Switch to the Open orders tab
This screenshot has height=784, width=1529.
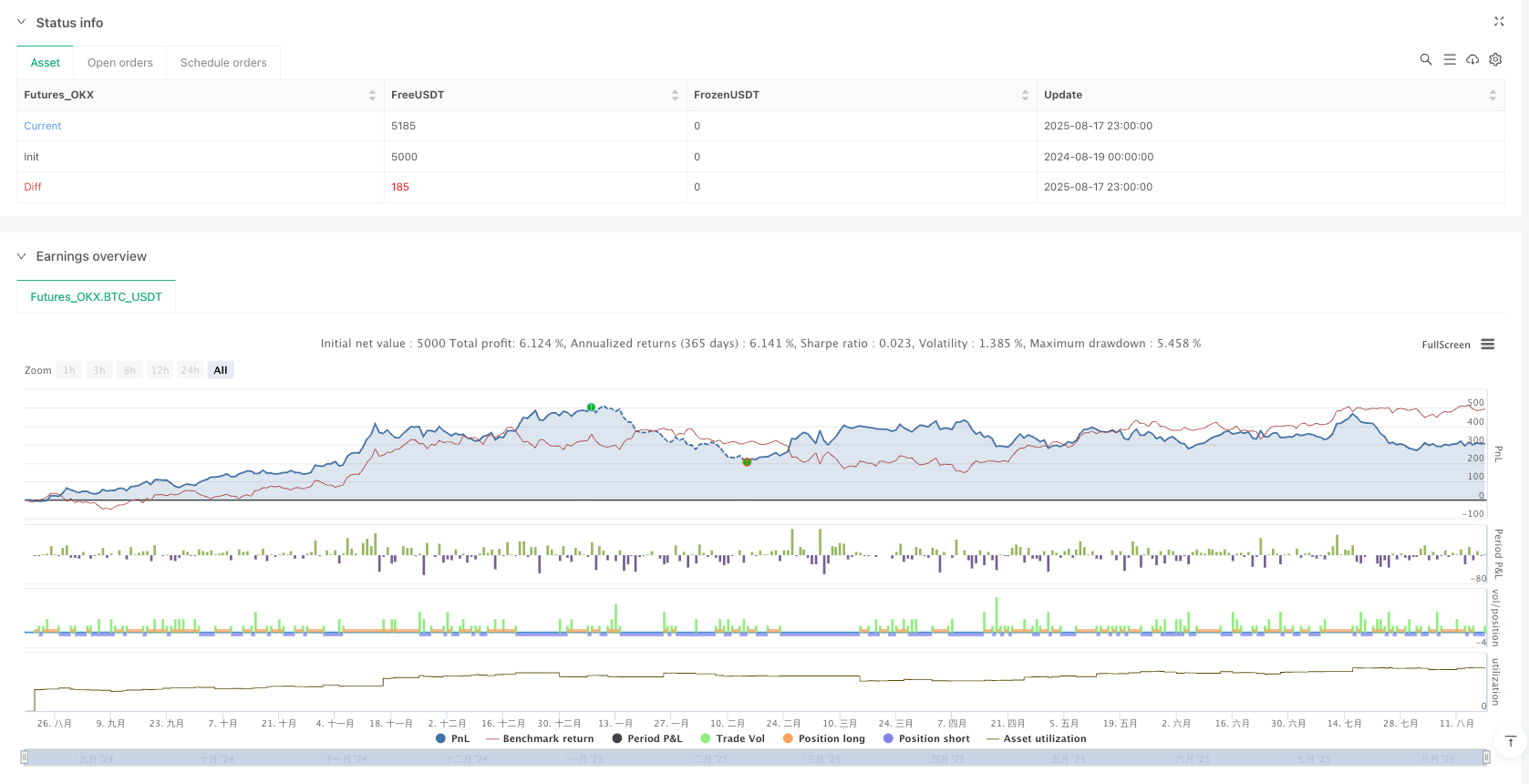click(x=119, y=63)
